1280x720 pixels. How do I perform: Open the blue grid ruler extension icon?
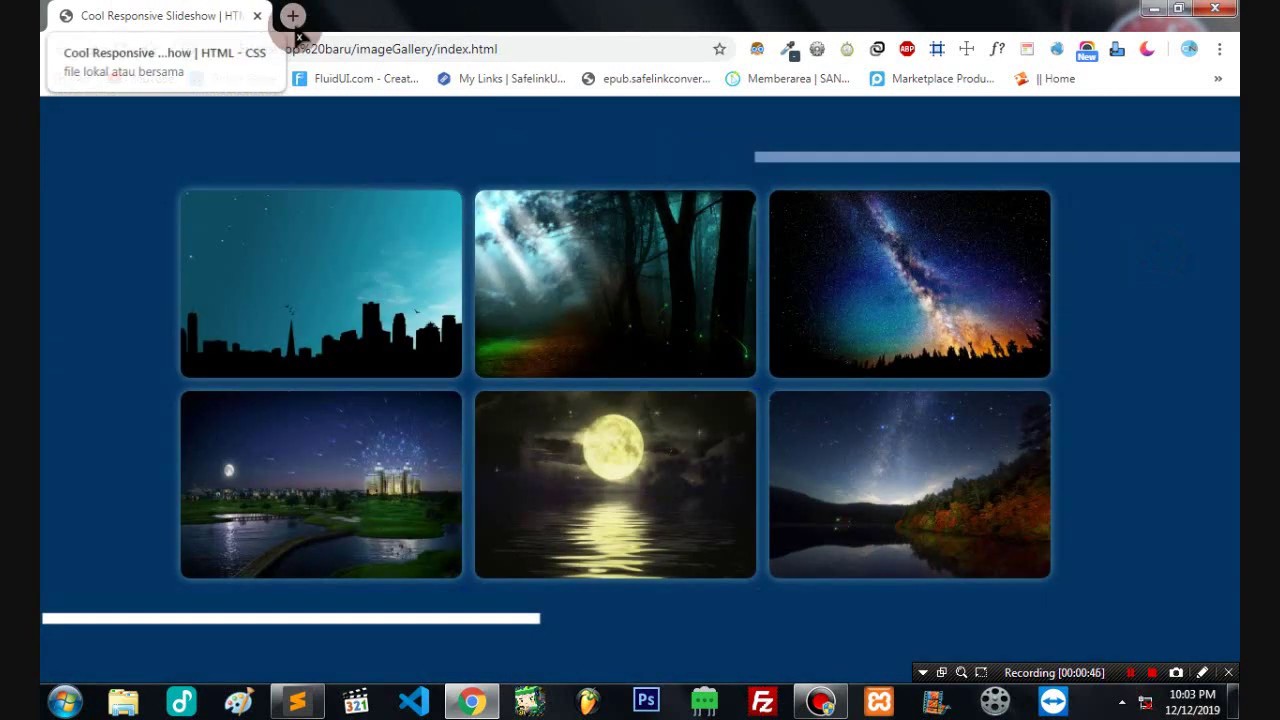937,49
